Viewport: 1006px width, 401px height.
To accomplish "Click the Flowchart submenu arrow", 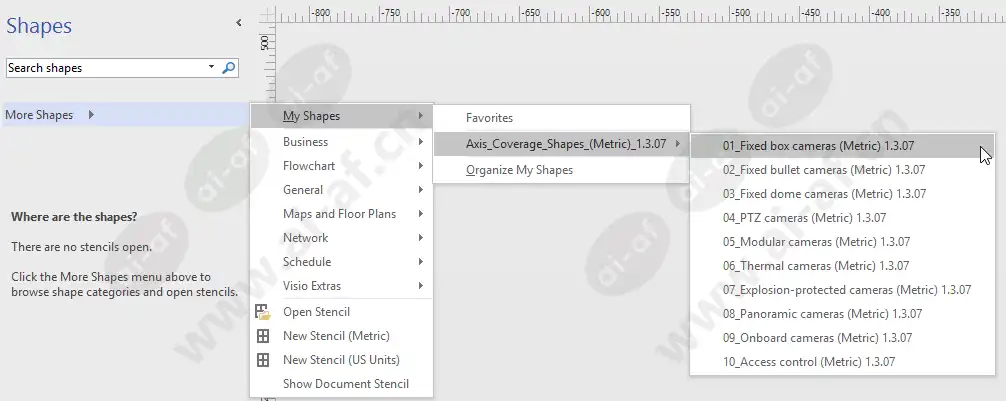I will pos(421,166).
